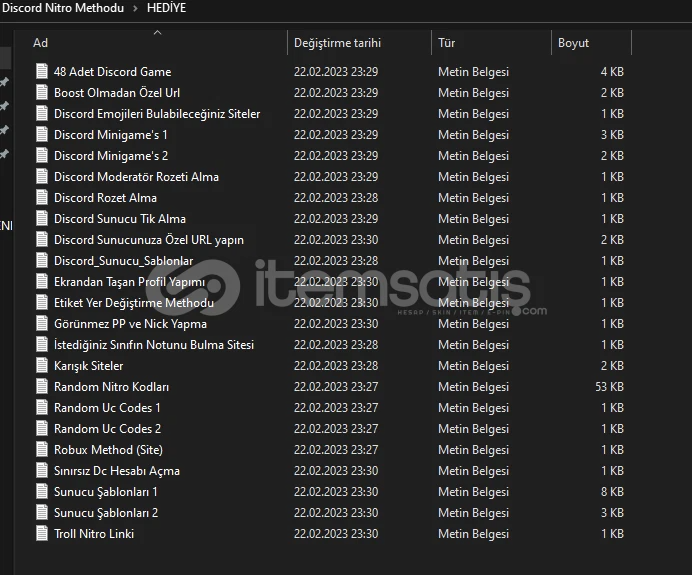This screenshot has width=692, height=575.
Task: Select the document icon beside Troll Nitro Linki
Action: 42,534
